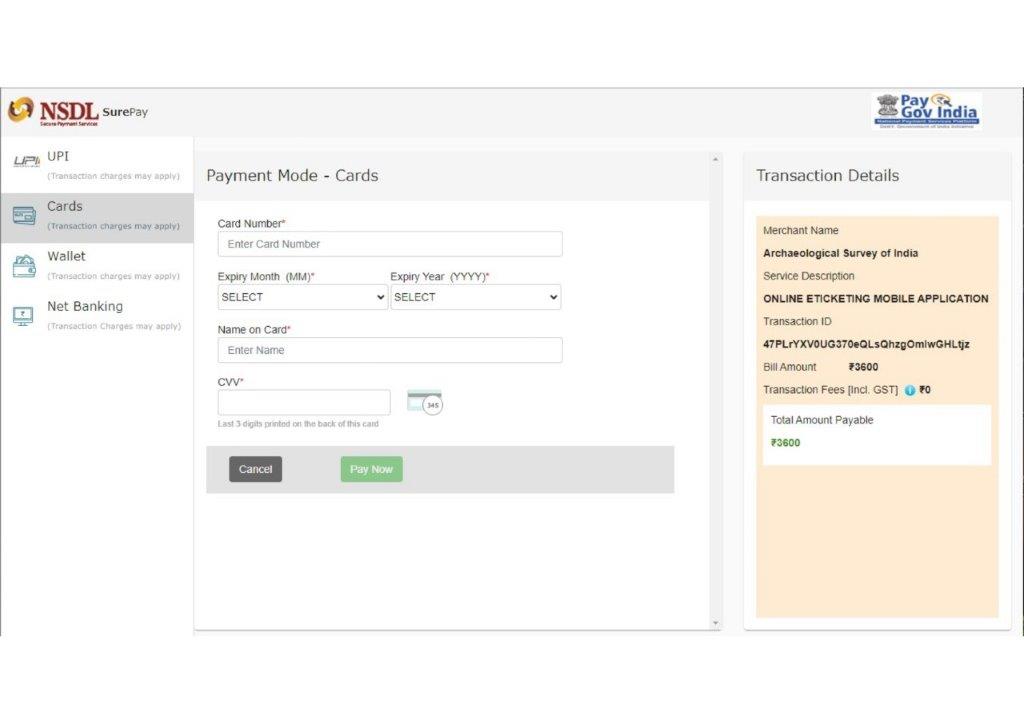Open the Expiry Year dropdown
Screen dimensions: 1024x724
point(475,297)
